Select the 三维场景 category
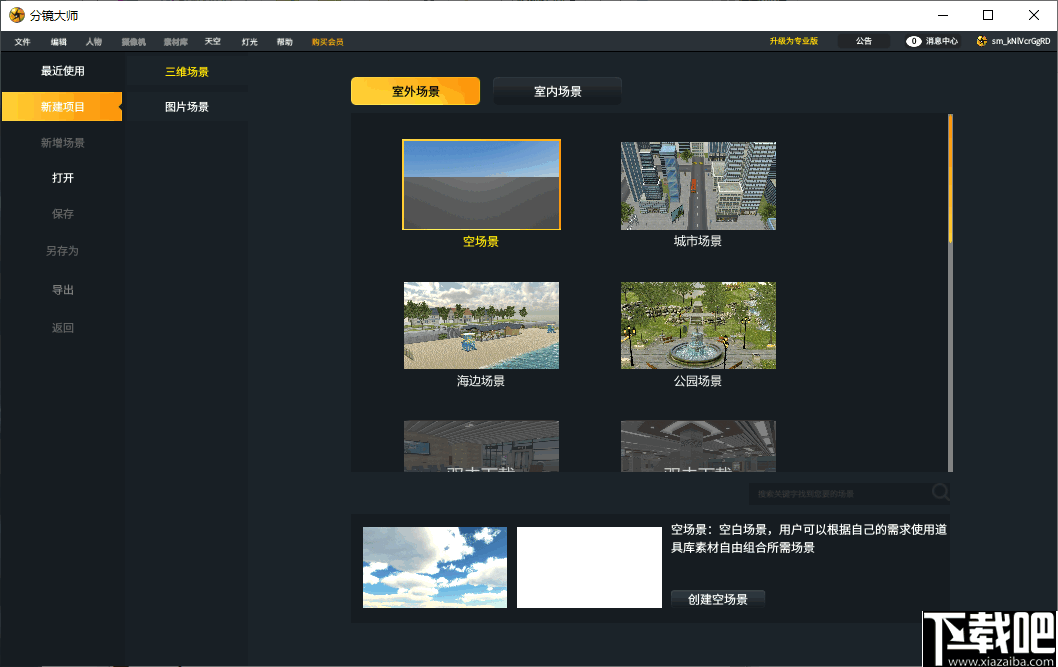Viewport: 1058px width, 667px height. 187,71
